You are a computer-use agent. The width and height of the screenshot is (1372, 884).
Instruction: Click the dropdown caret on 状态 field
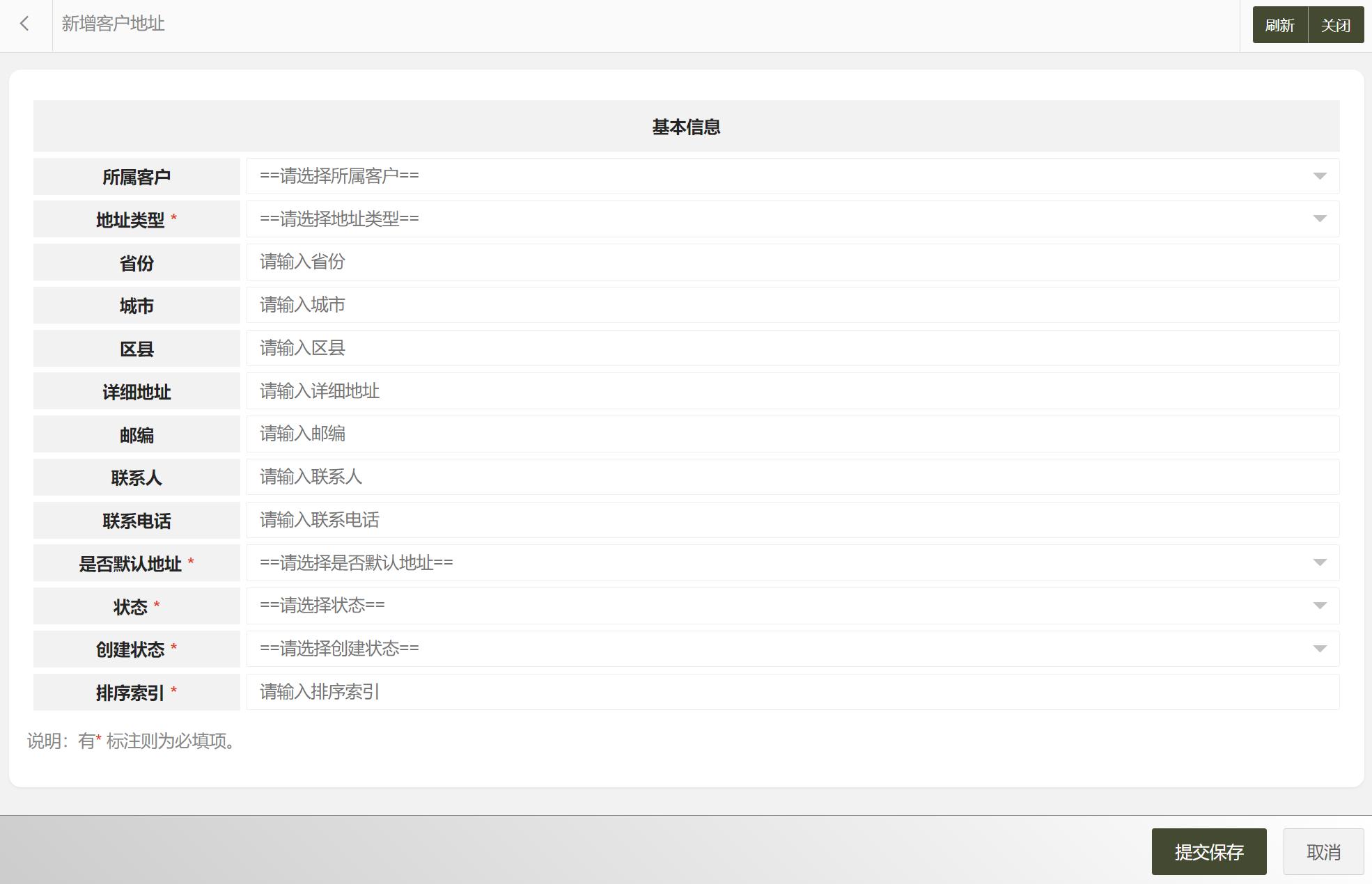pos(1320,606)
